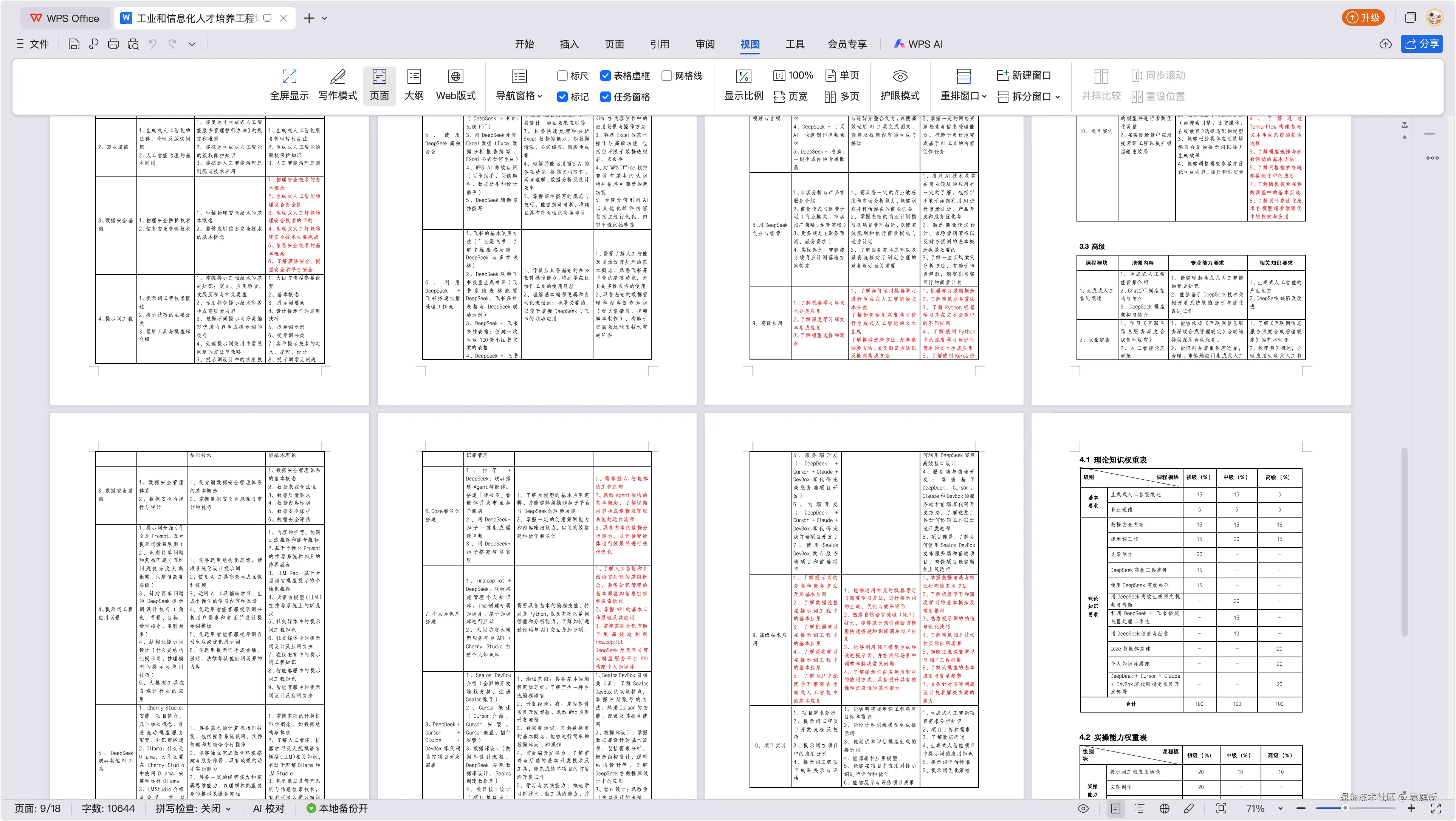Switch to the Review (审阅) tab
Image resolution: width=1456 pixels, height=821 pixels.
(x=705, y=44)
